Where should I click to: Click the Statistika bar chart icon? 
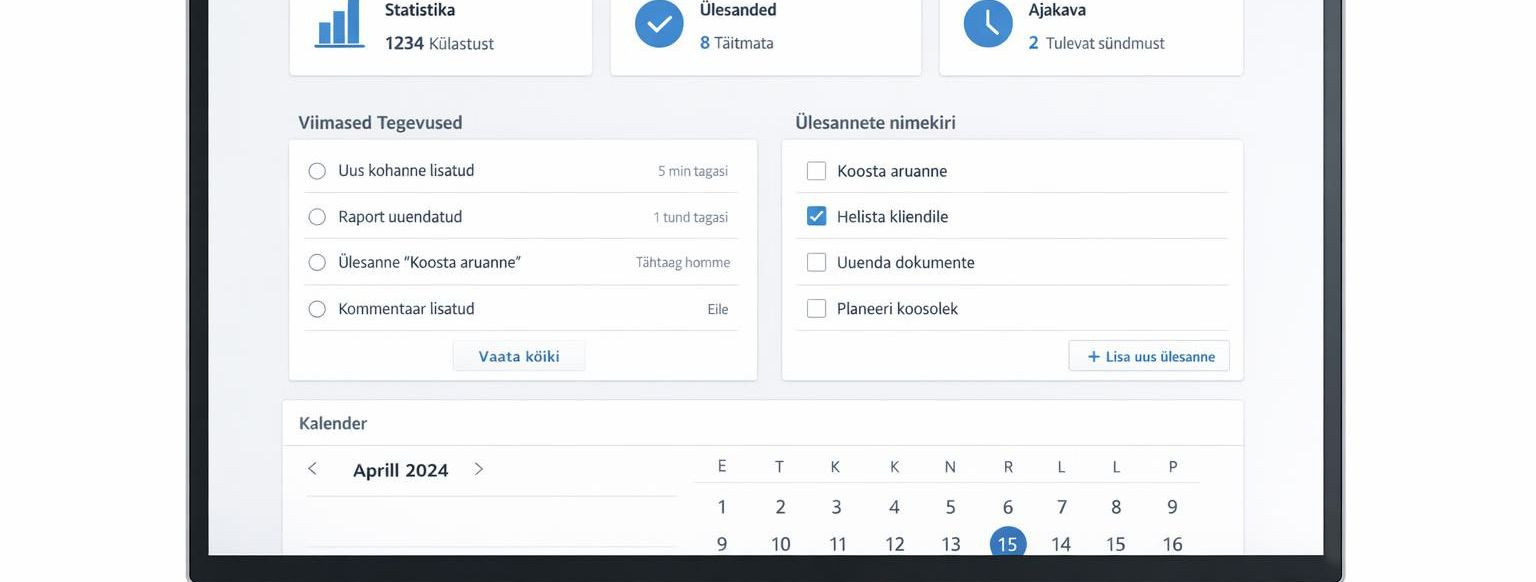pyautogui.click(x=339, y=24)
